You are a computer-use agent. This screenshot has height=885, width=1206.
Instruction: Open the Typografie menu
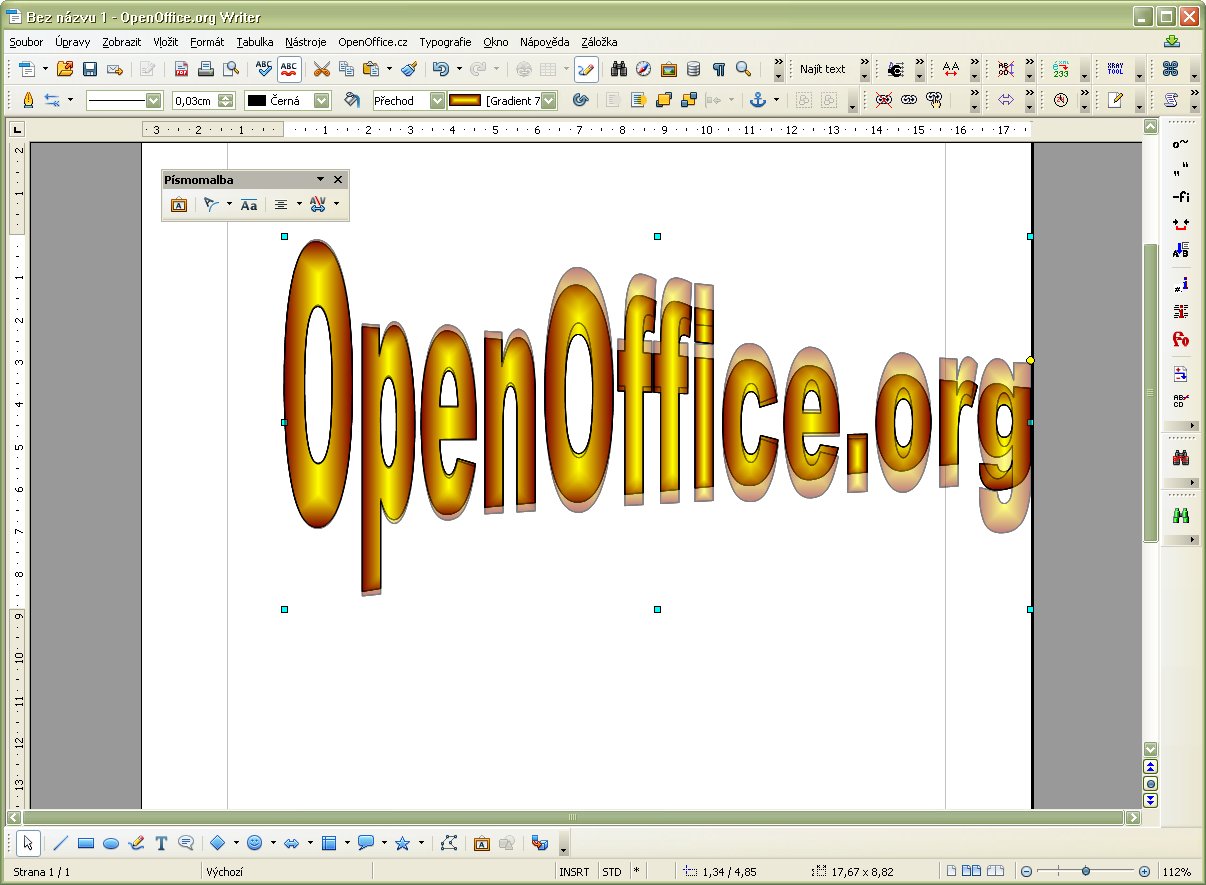(445, 42)
